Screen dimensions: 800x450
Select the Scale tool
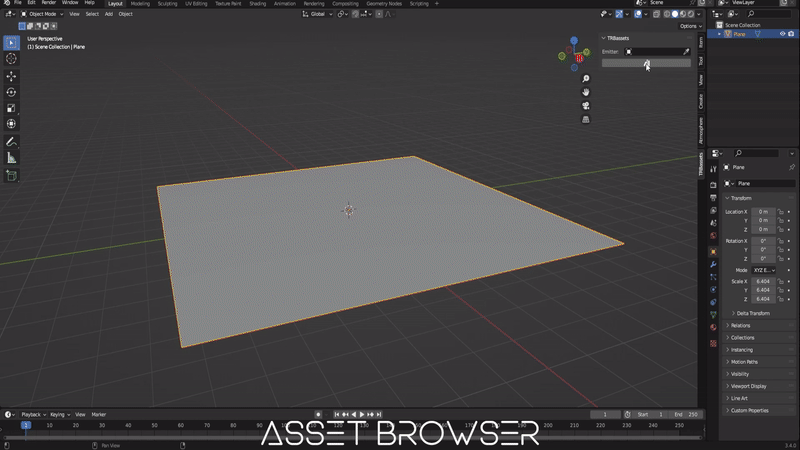pyautogui.click(x=11, y=108)
